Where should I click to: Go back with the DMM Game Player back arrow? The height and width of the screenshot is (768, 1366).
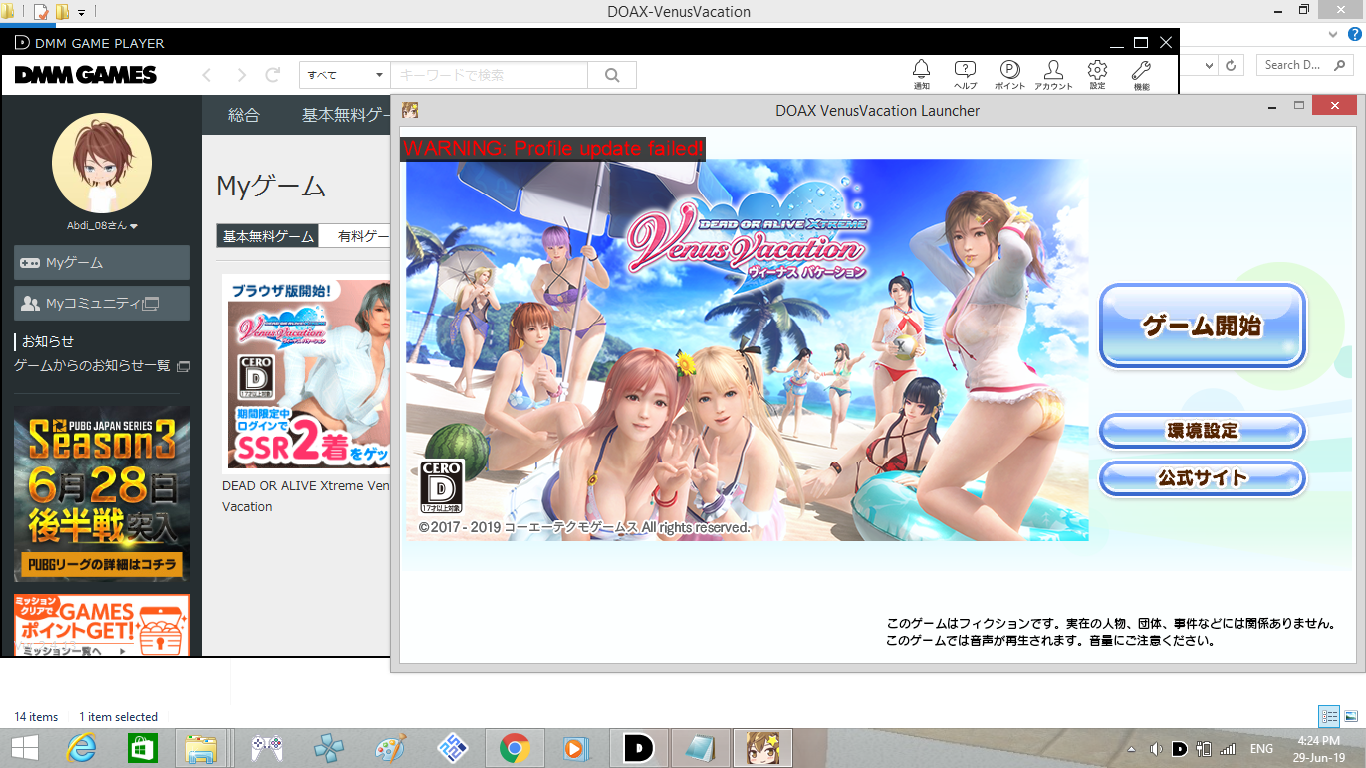click(x=208, y=75)
